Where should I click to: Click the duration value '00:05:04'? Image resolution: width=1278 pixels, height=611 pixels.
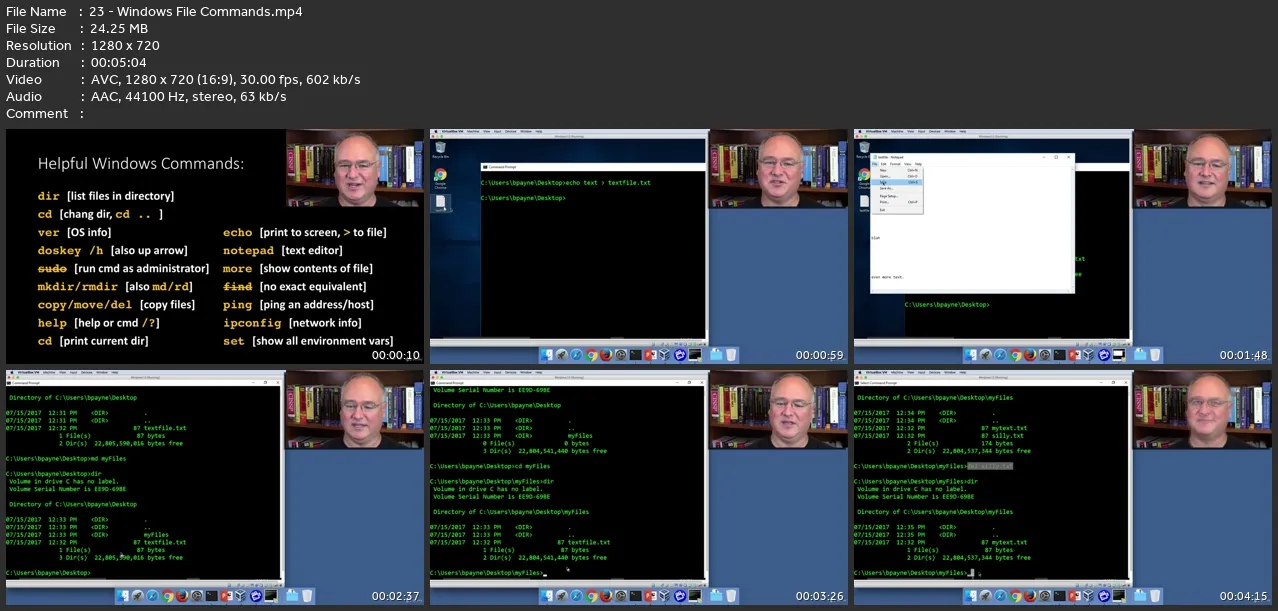(117, 63)
